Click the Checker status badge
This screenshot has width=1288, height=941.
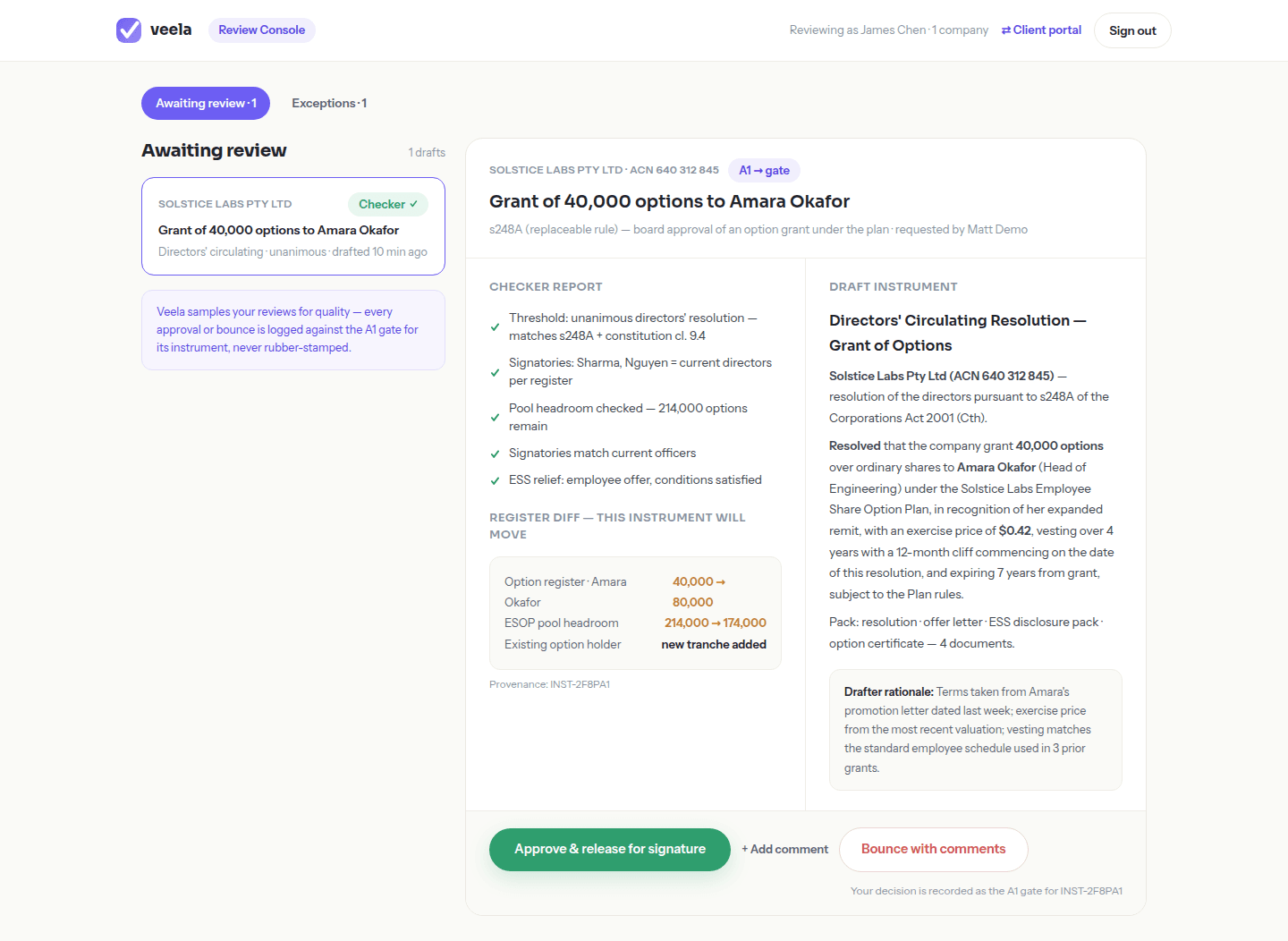388,204
